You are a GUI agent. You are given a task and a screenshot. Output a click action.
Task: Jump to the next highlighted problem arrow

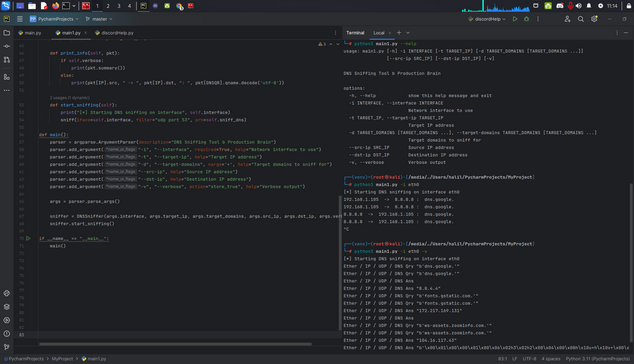coord(338,44)
